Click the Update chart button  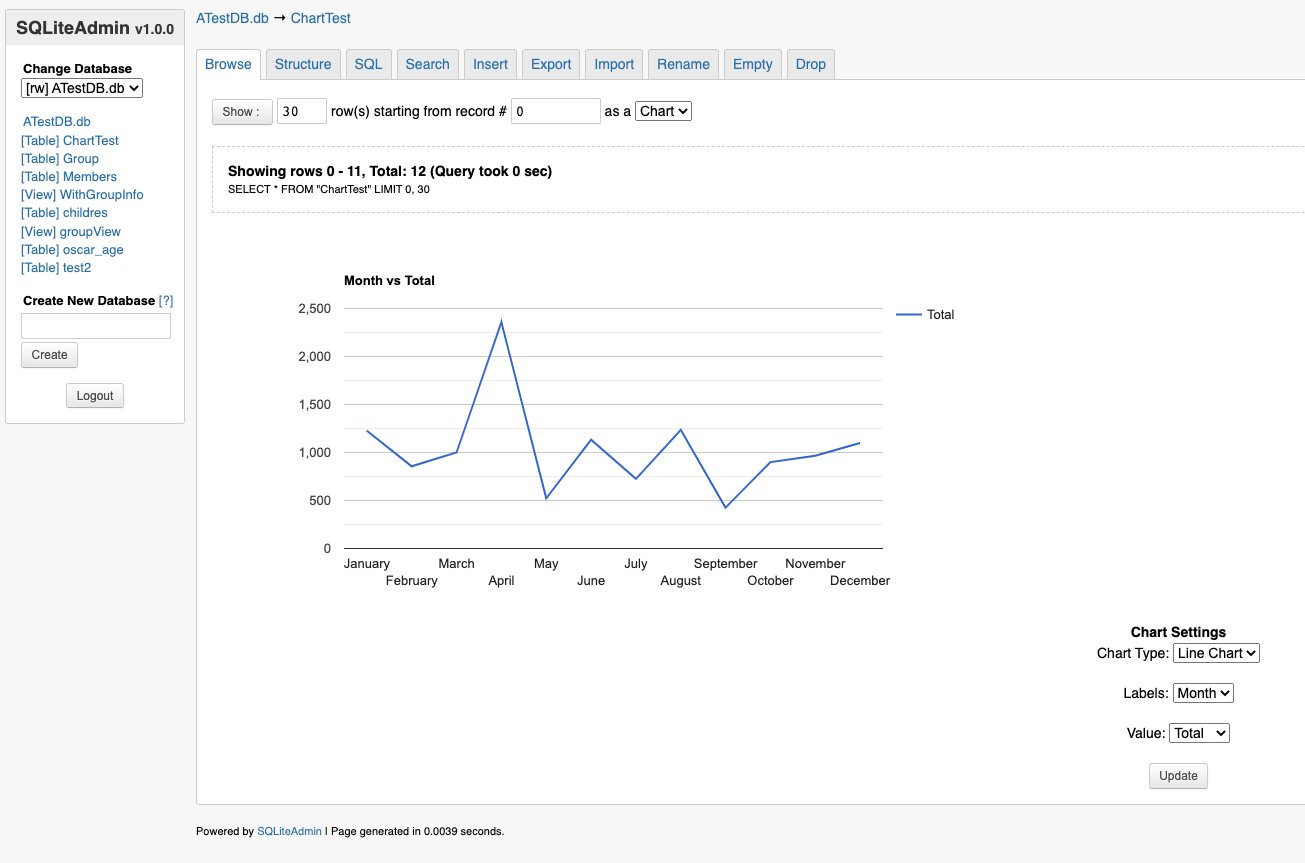[1178, 776]
